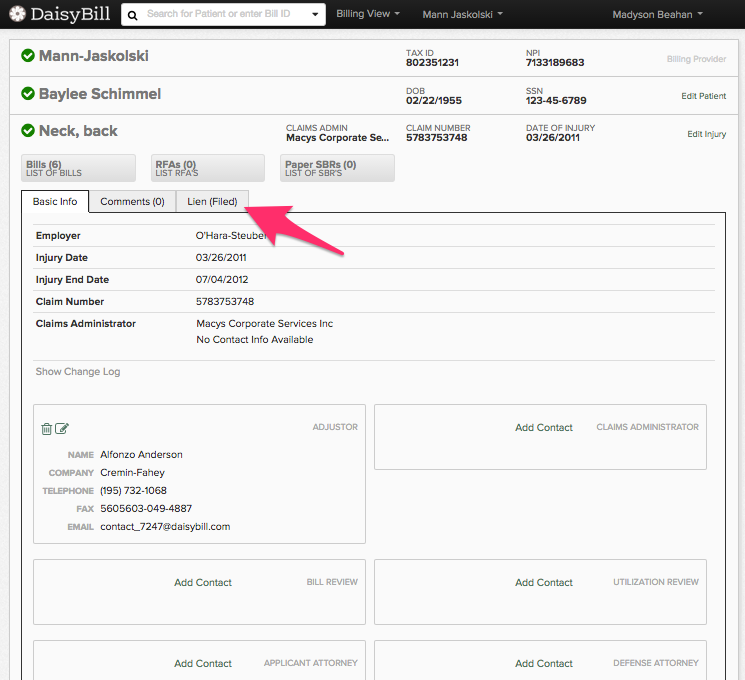The width and height of the screenshot is (745, 680).
Task: Click DOB value 02/22/1955
Action: tap(434, 101)
